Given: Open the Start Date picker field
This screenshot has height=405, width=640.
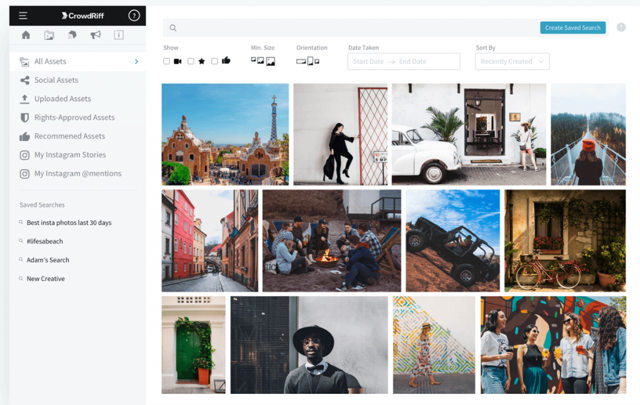Looking at the screenshot, I should 369,62.
